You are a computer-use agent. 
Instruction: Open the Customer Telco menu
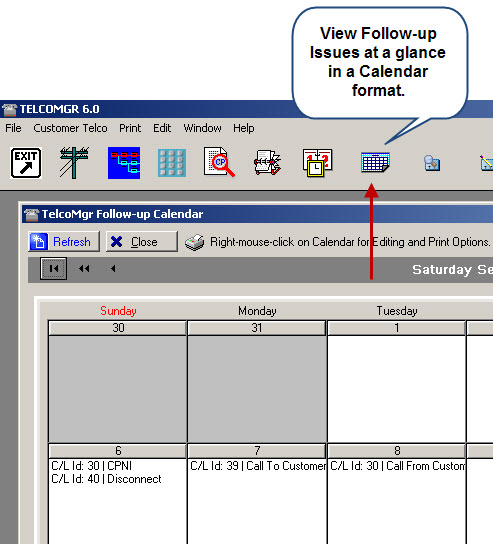(70, 128)
